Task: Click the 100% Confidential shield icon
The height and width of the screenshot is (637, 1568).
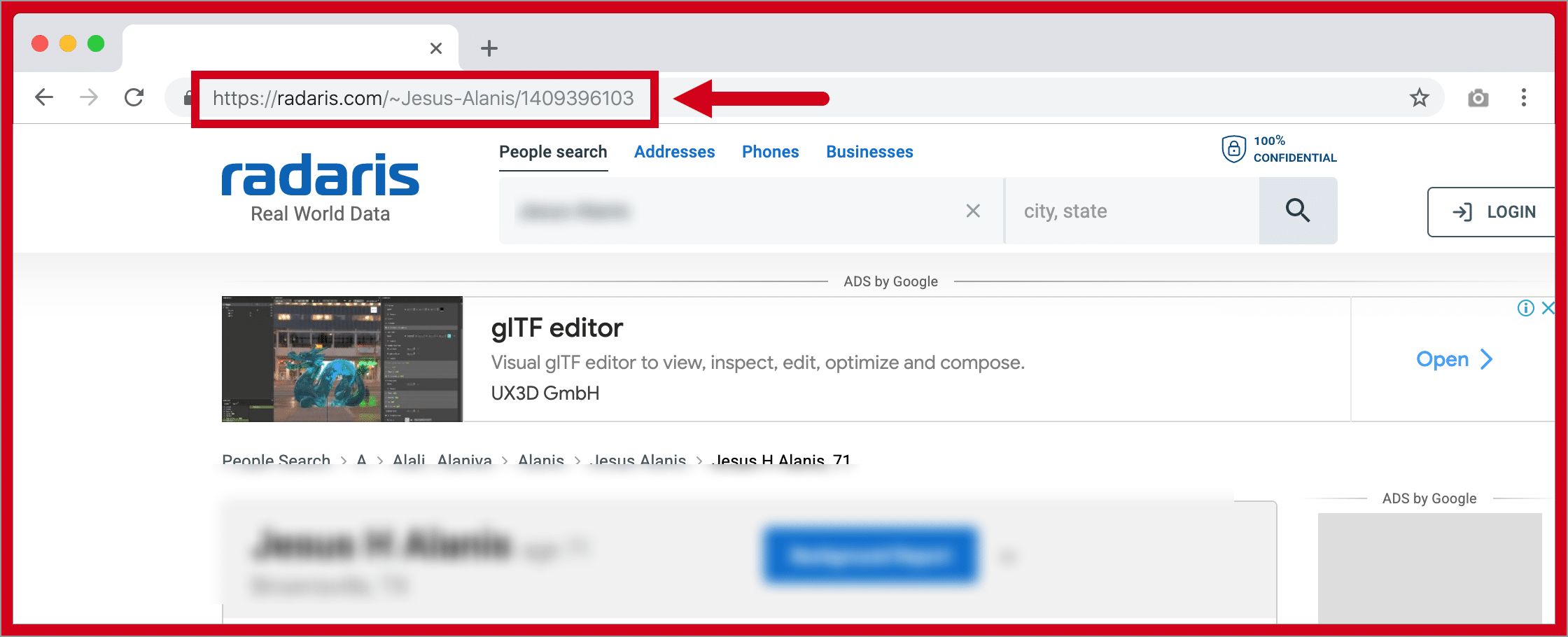Action: pyautogui.click(x=1234, y=149)
